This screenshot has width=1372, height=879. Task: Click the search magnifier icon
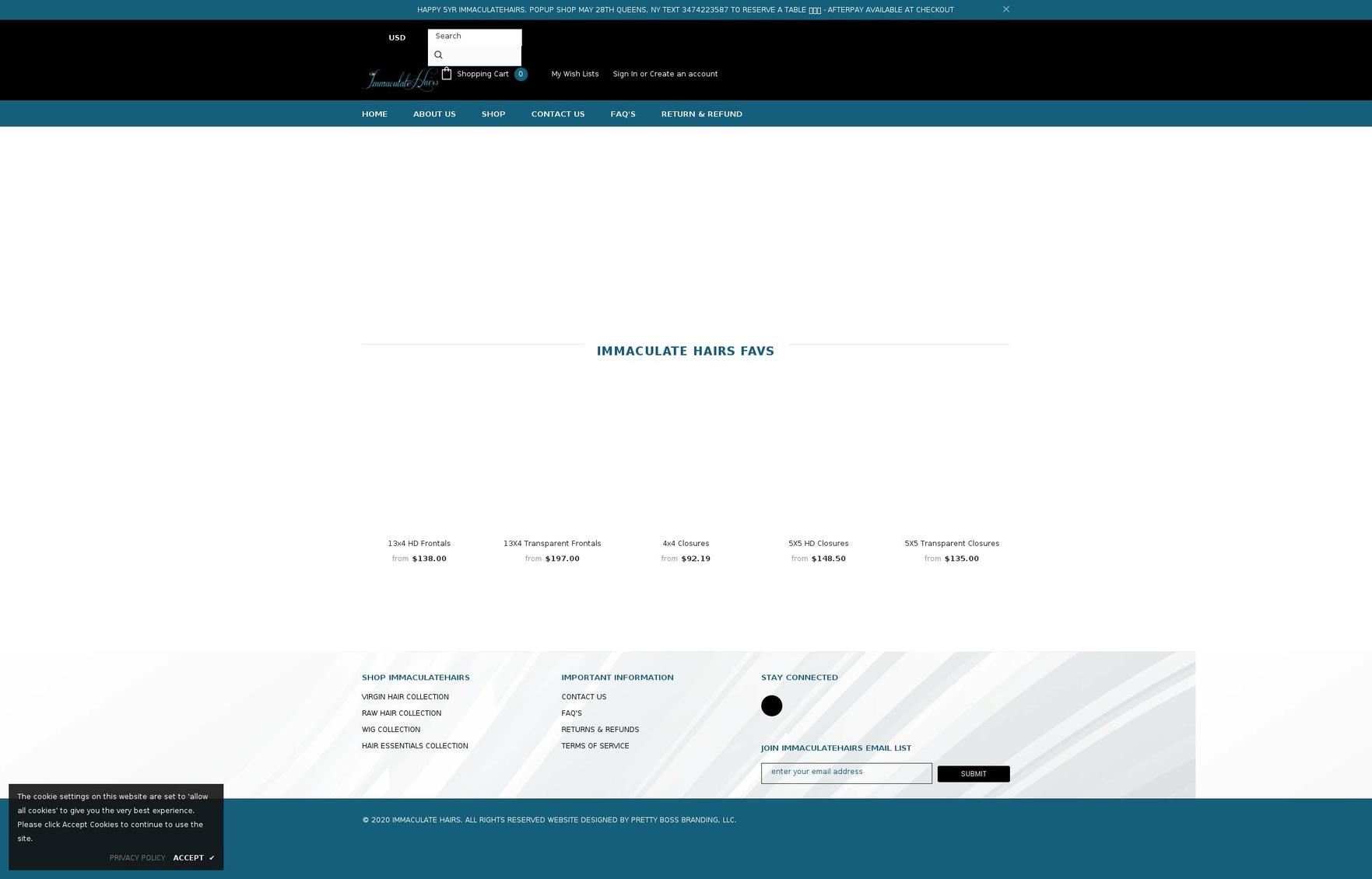point(438,54)
